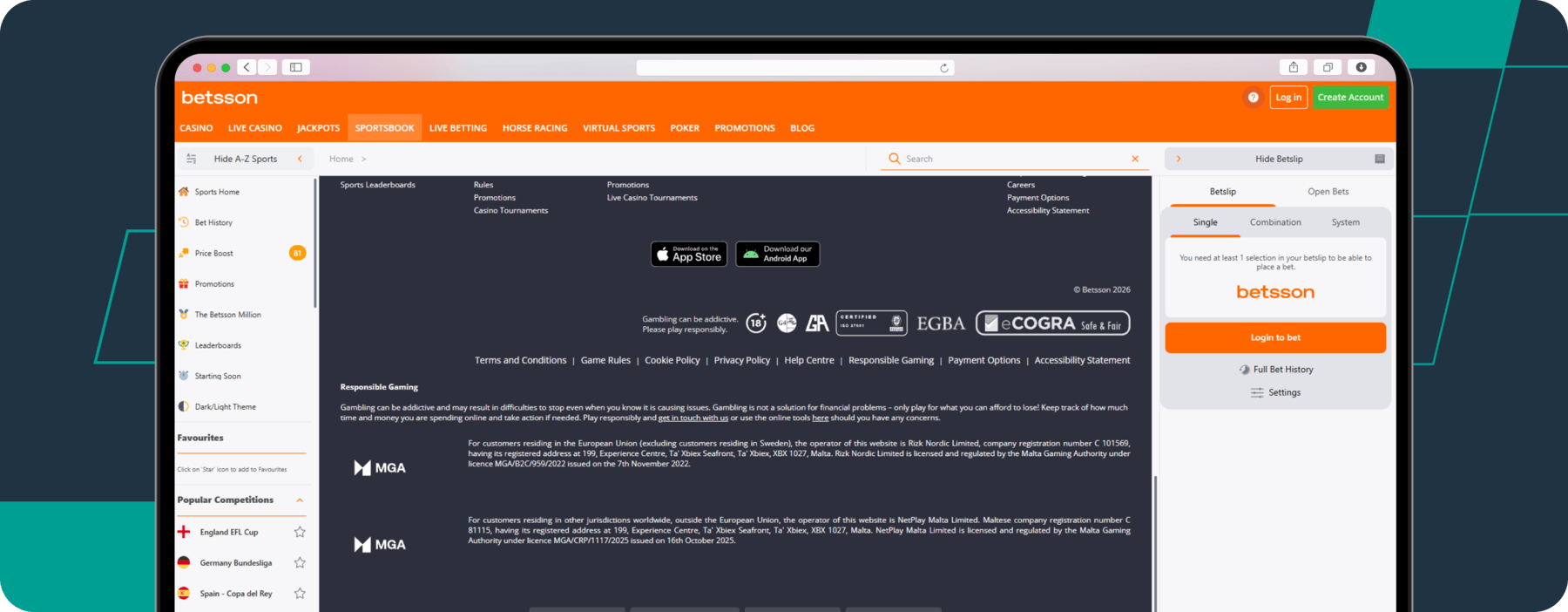Image resolution: width=1568 pixels, height=612 pixels.
Task: Open the PROMOTIONS menu item
Action: point(745,128)
